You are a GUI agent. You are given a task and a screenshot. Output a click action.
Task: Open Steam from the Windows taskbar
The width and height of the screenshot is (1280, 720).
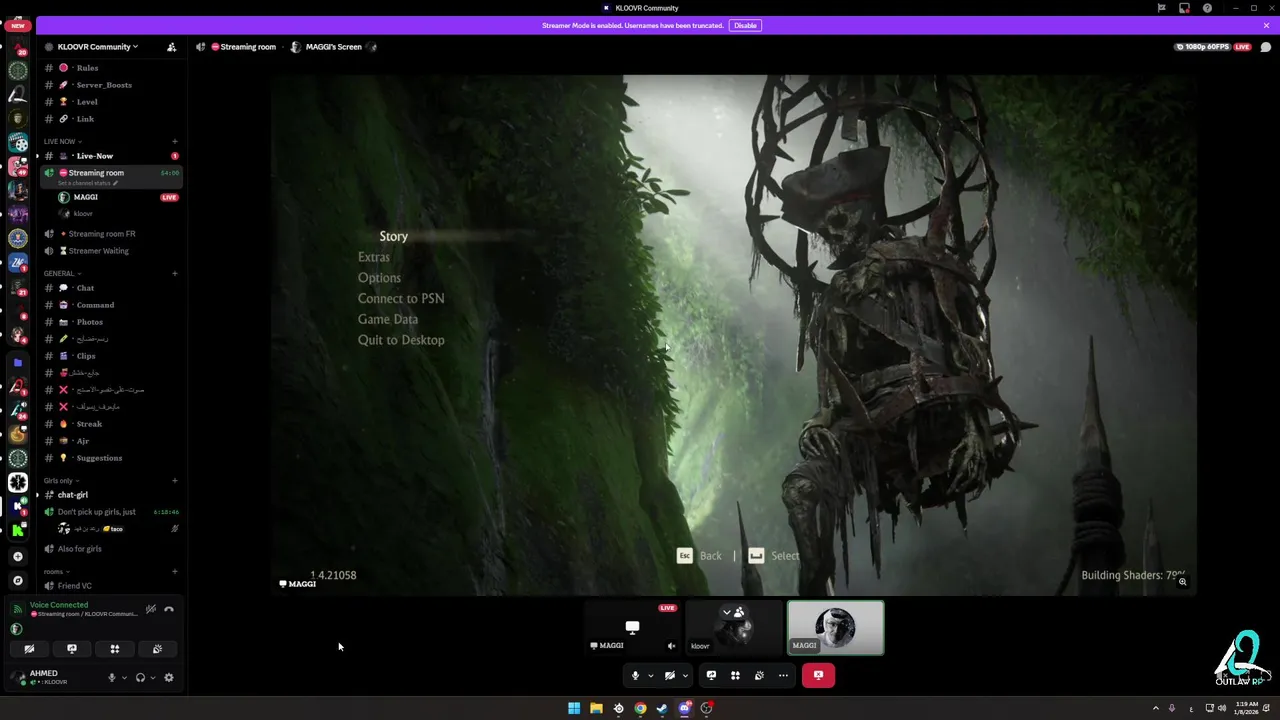pyautogui.click(x=662, y=708)
